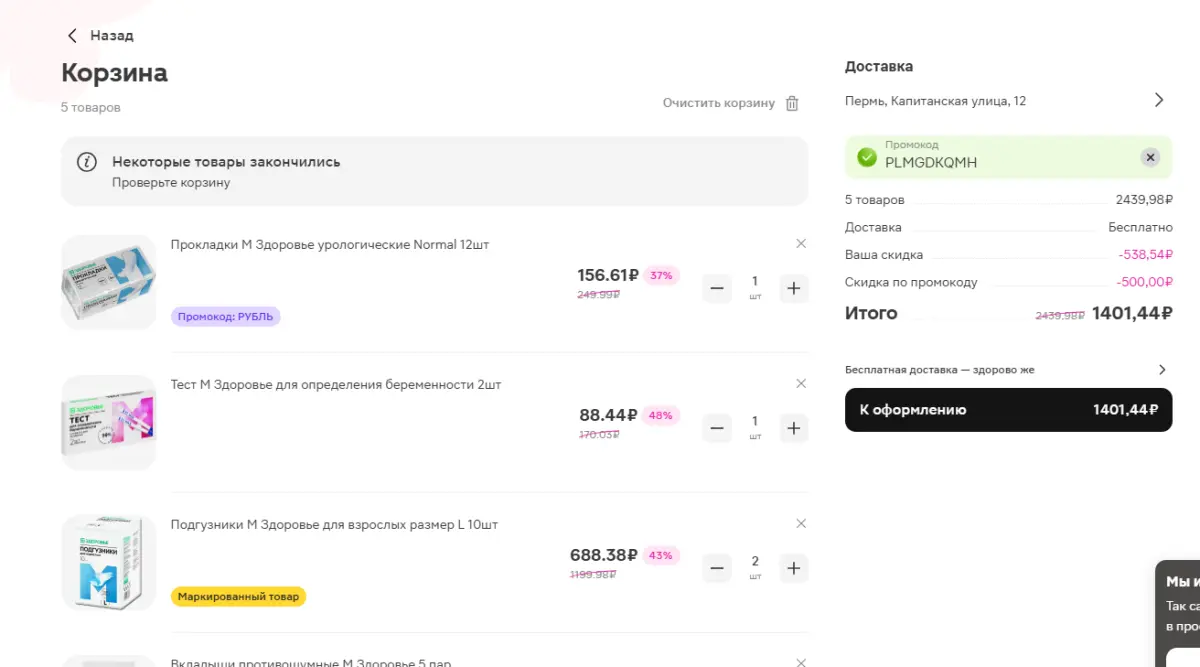Go back with the Назад arrow
Viewport: 1200px width, 667px height.
pyautogui.click(x=72, y=35)
